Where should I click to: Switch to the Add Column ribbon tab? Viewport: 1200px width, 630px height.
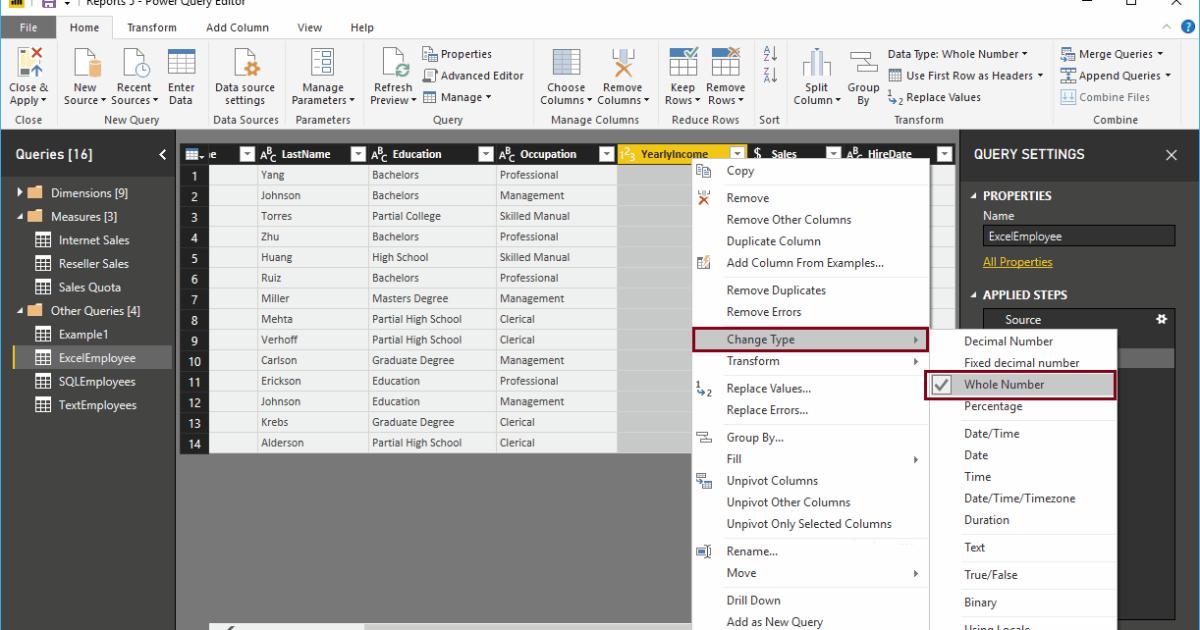(239, 27)
